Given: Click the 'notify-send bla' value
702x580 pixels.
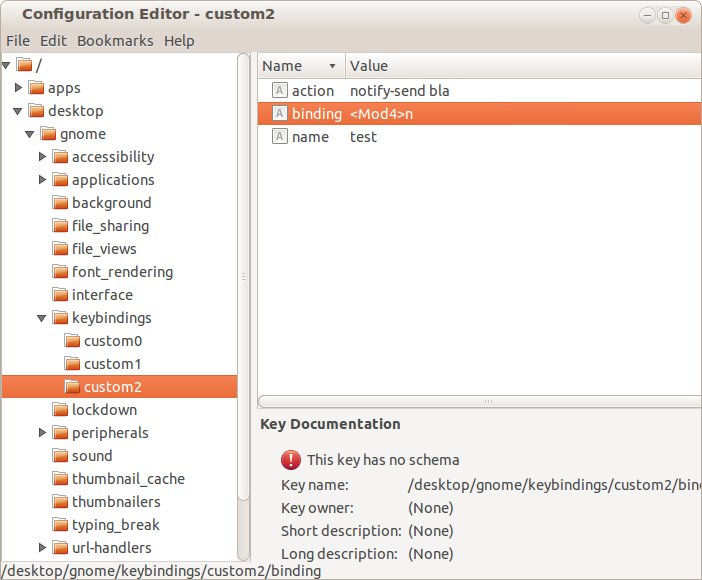Looking at the screenshot, I should pos(399,91).
